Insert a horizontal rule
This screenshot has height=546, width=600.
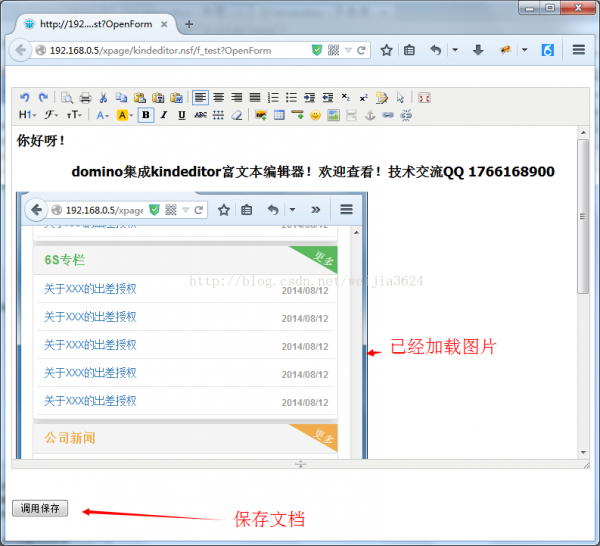click(297, 115)
